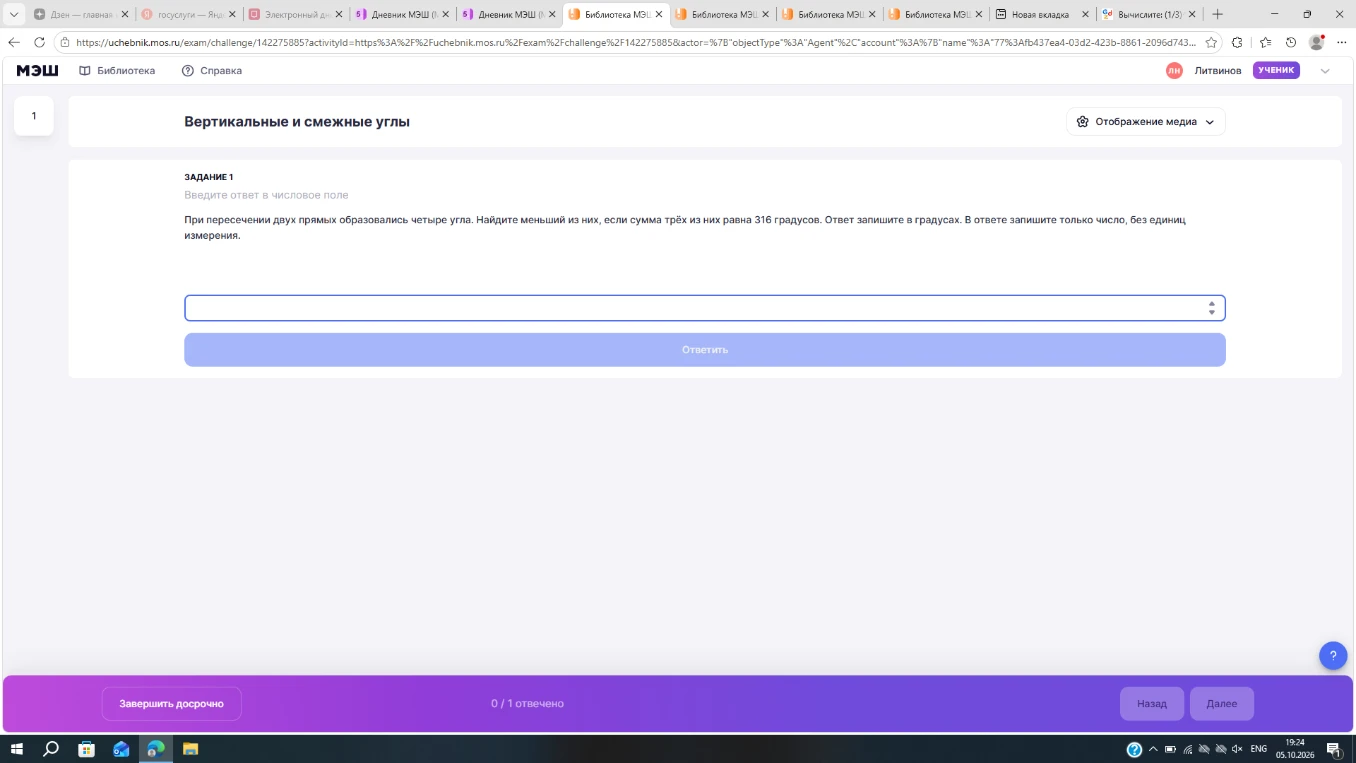
Task: Close the Новая вкладка tab
Action: [1085, 14]
